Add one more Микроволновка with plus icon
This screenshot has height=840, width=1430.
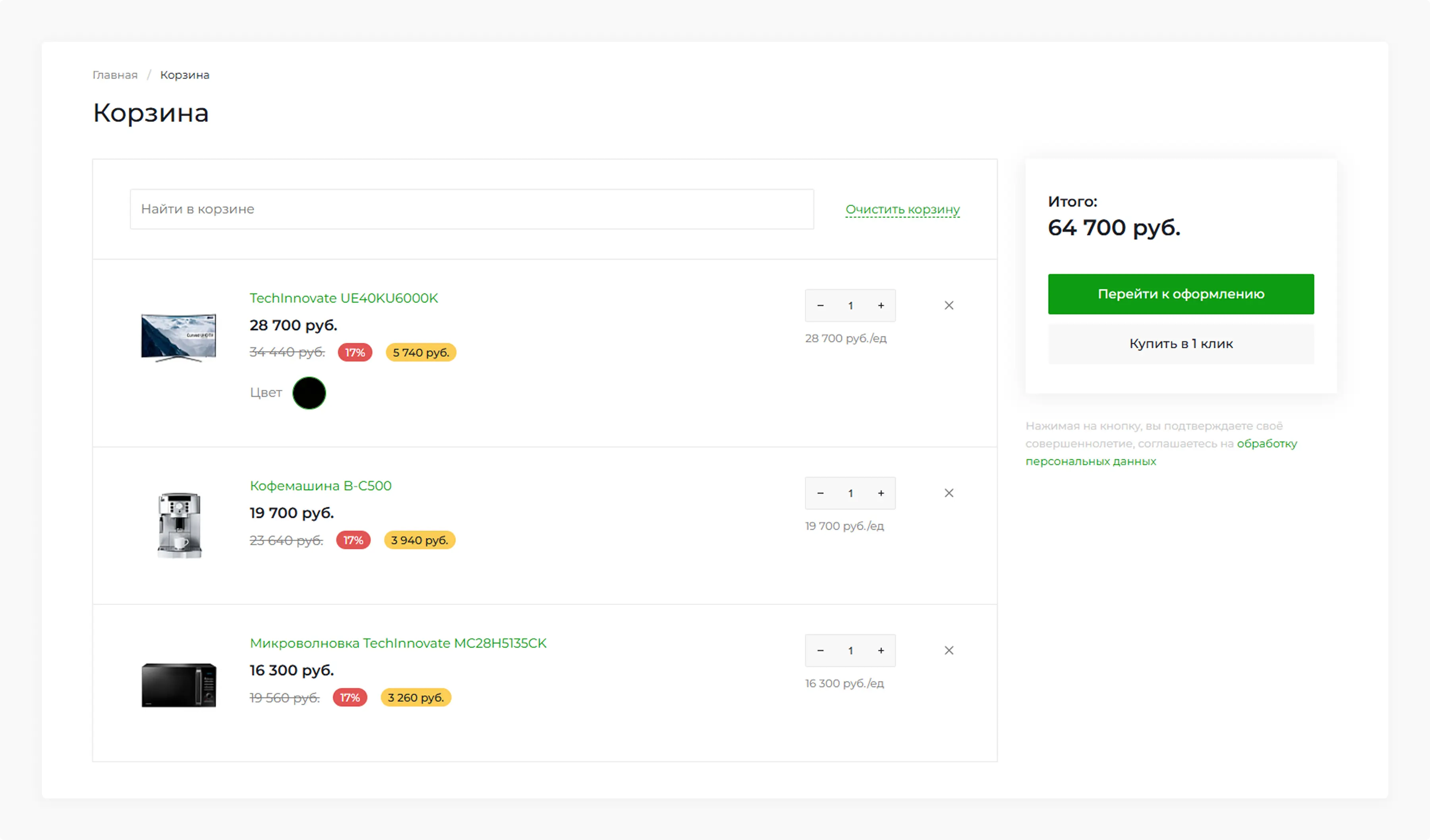pos(881,651)
